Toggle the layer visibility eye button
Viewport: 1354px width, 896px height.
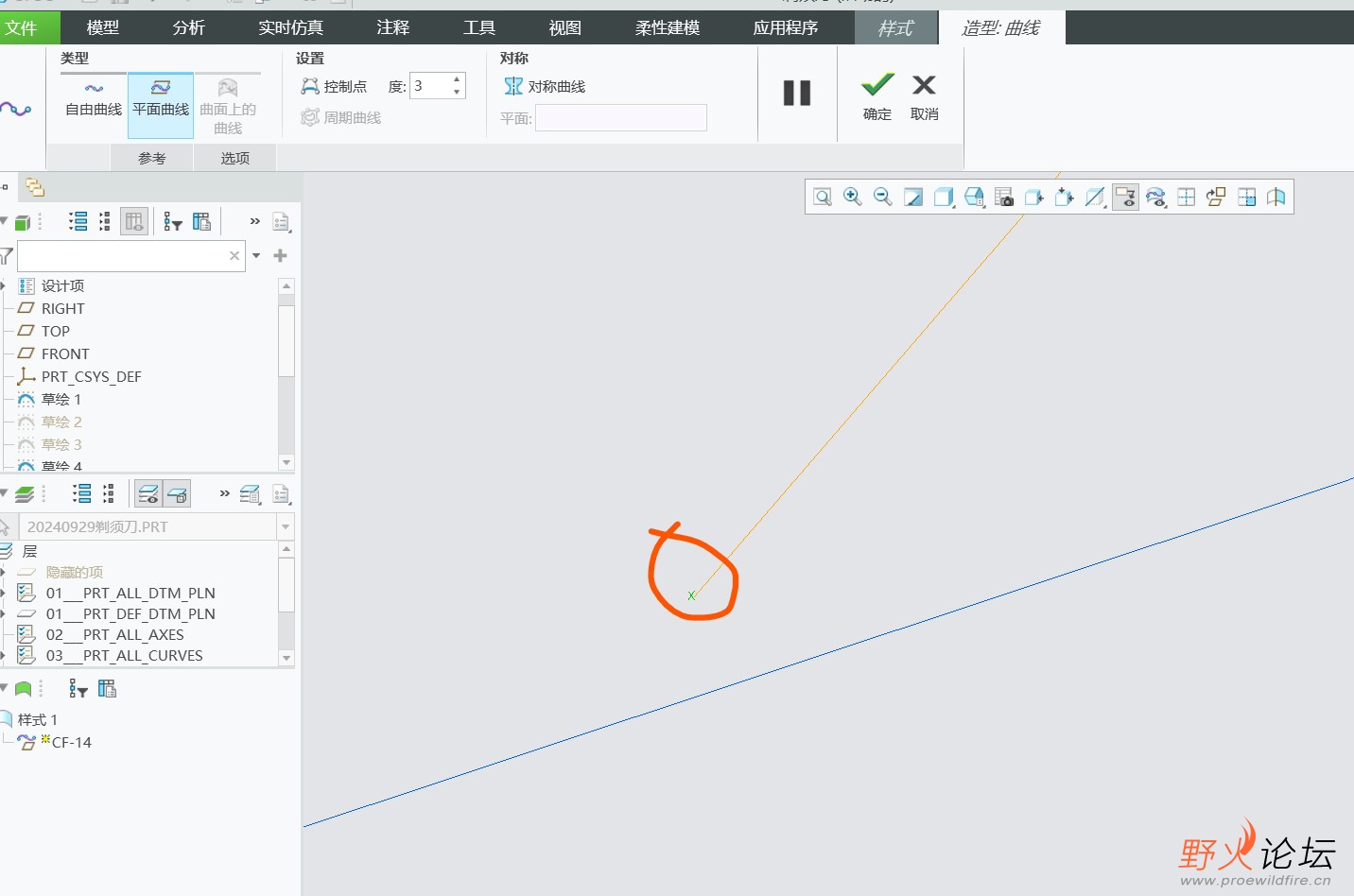tap(148, 493)
